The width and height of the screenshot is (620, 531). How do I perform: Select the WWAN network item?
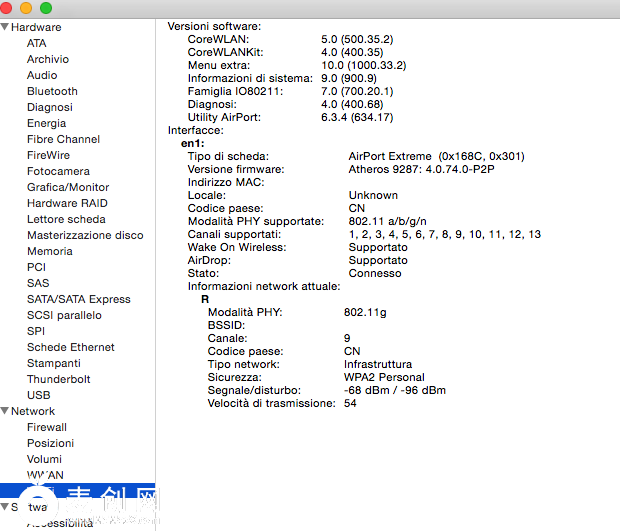(x=45, y=475)
